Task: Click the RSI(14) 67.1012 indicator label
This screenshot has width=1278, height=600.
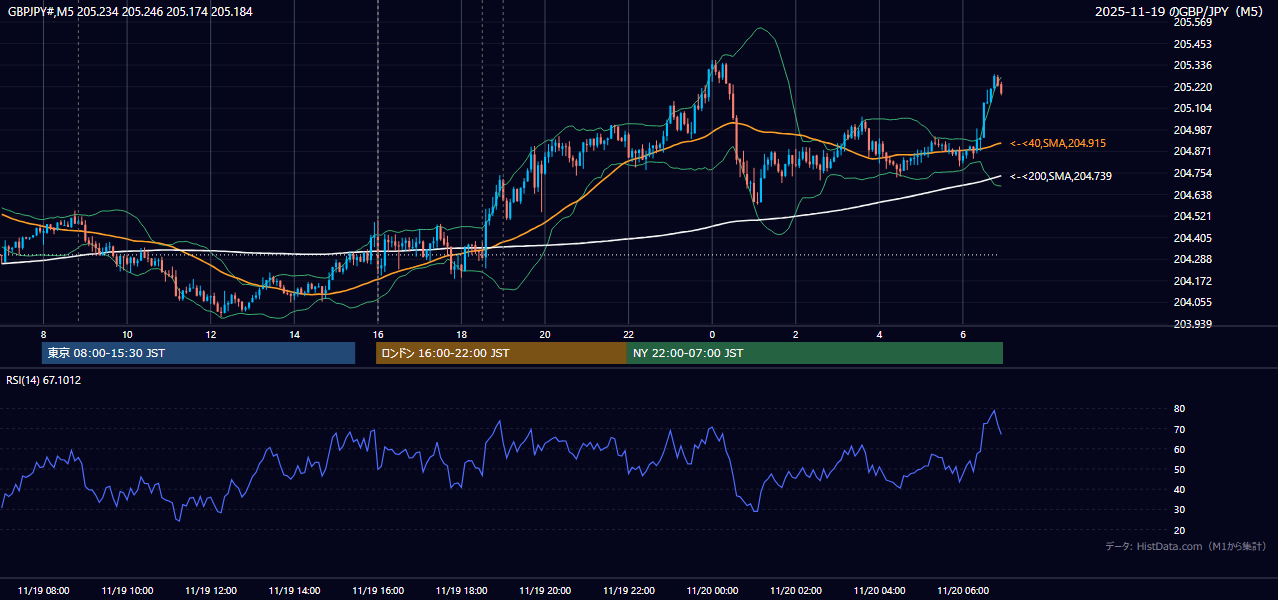Action: tap(44, 380)
